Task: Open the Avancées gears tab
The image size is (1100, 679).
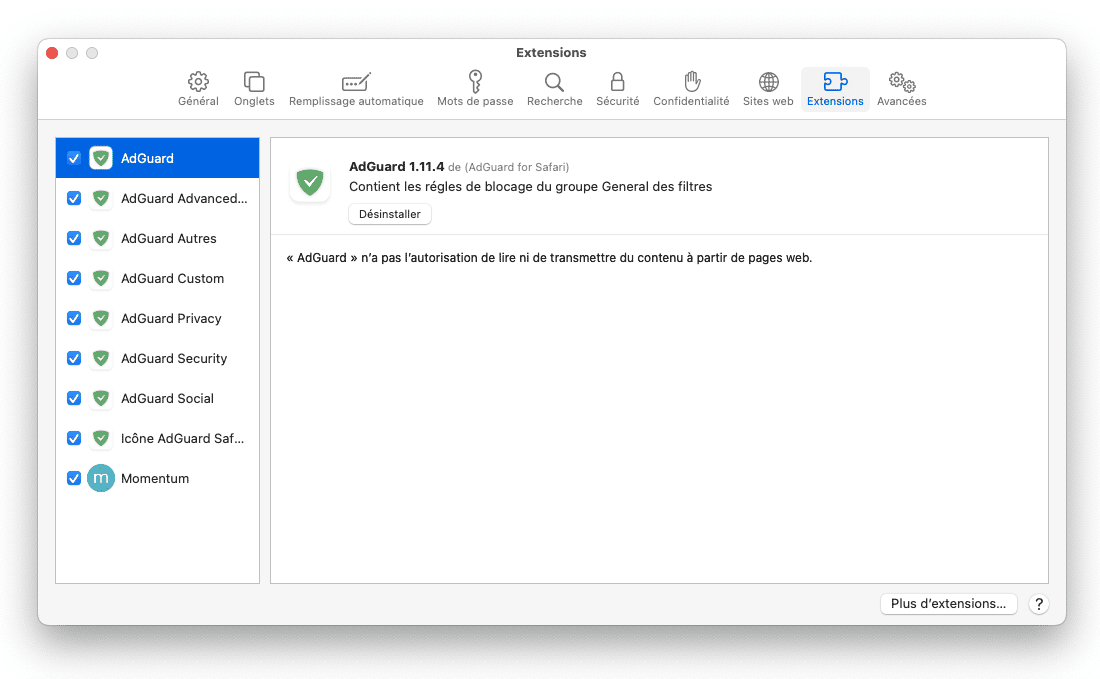Action: tap(901, 82)
